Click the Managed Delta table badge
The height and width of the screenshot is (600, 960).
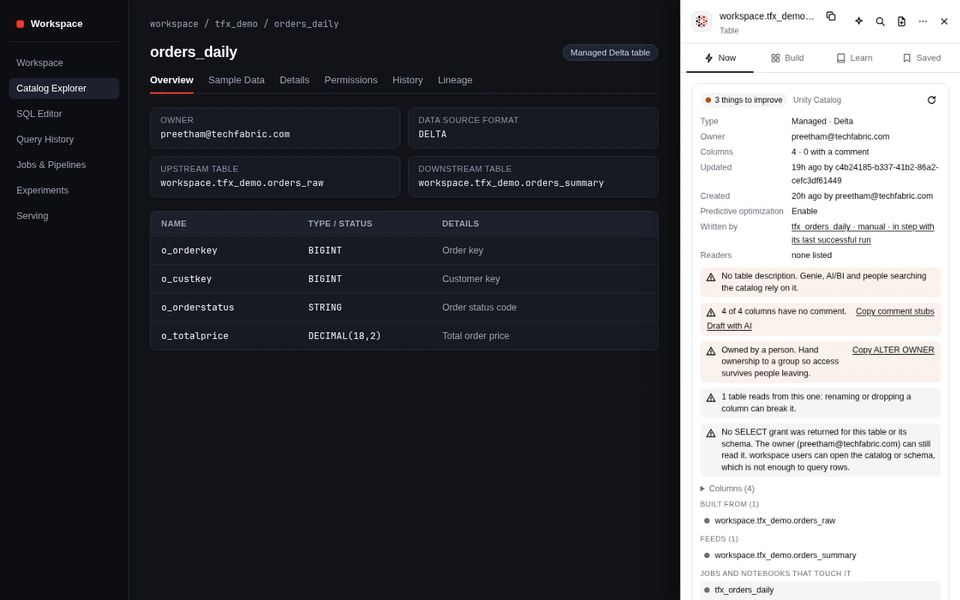click(610, 53)
